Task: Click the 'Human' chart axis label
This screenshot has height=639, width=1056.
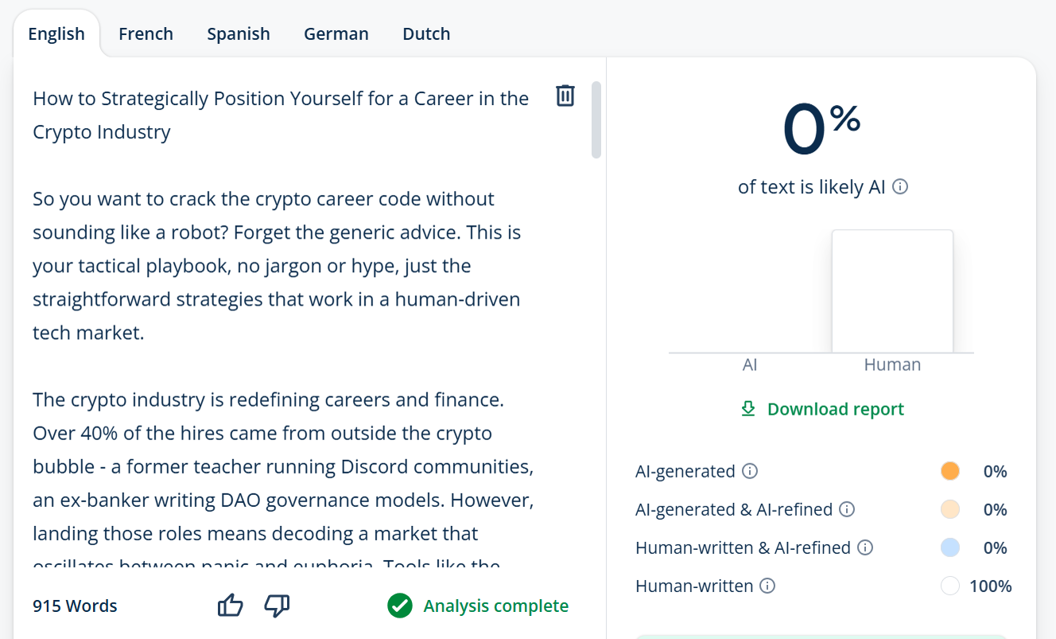Action: [x=892, y=364]
